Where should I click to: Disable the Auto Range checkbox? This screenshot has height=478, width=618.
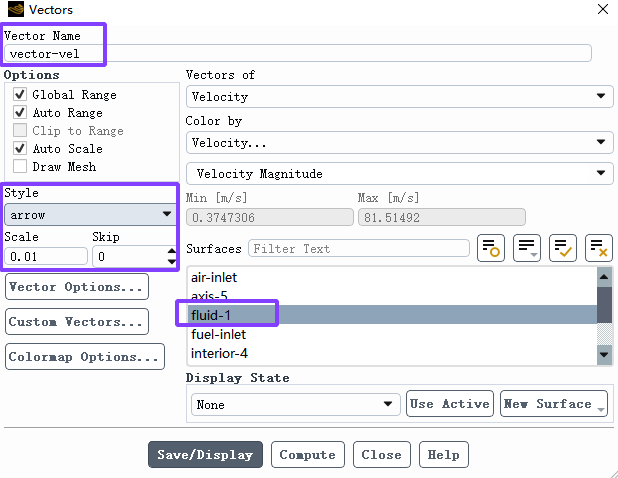(x=20, y=112)
